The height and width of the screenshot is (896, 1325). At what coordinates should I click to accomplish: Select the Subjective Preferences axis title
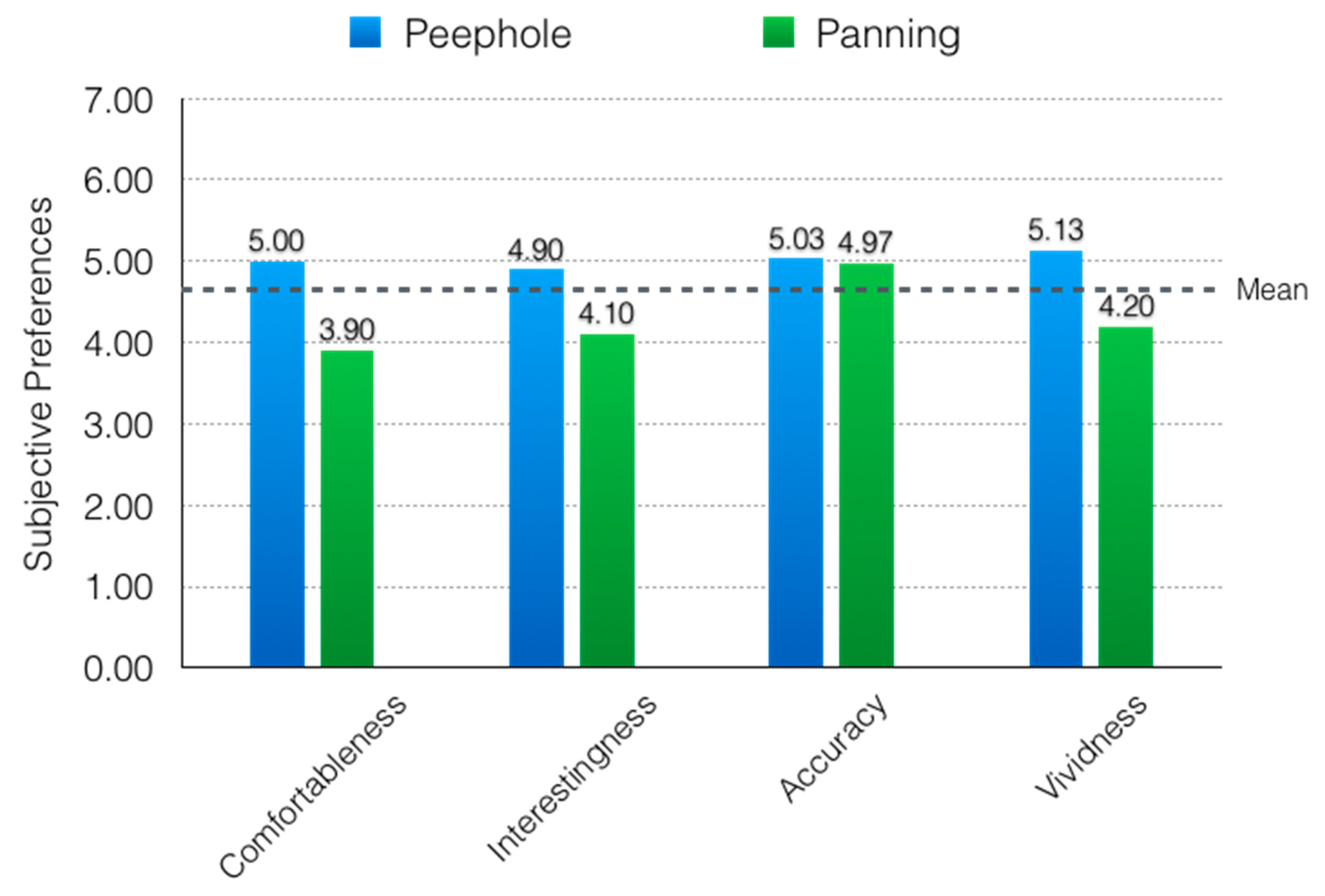tap(39, 384)
